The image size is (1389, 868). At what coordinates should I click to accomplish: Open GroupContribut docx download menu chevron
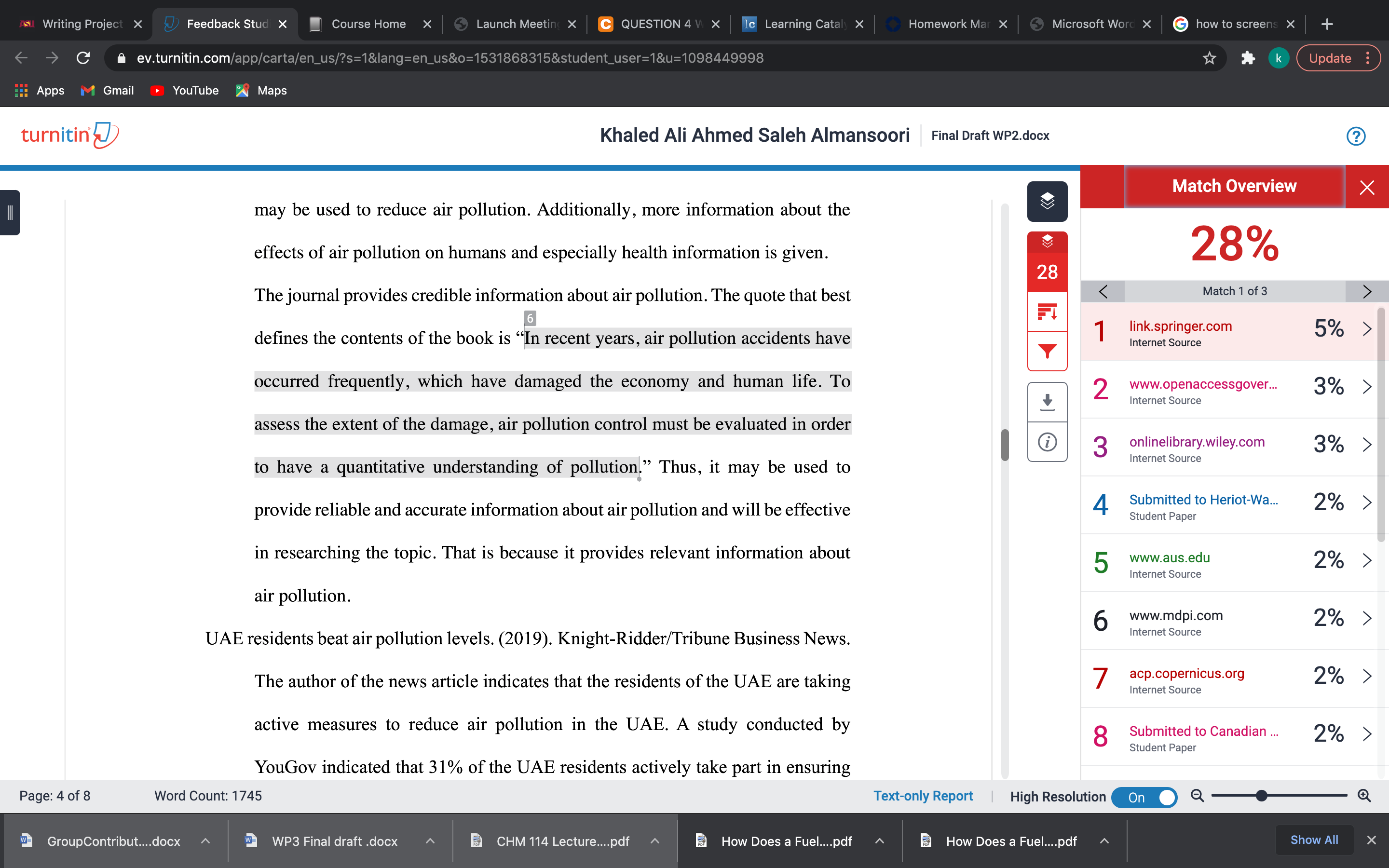(x=205, y=841)
